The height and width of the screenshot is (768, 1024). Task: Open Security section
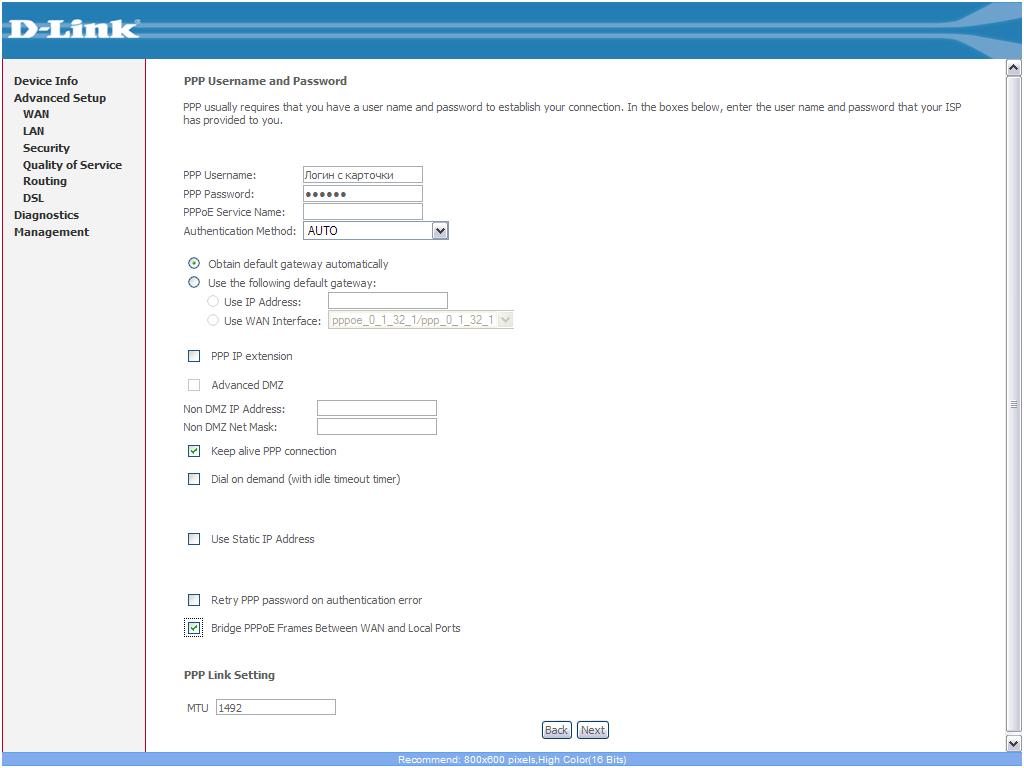point(46,148)
